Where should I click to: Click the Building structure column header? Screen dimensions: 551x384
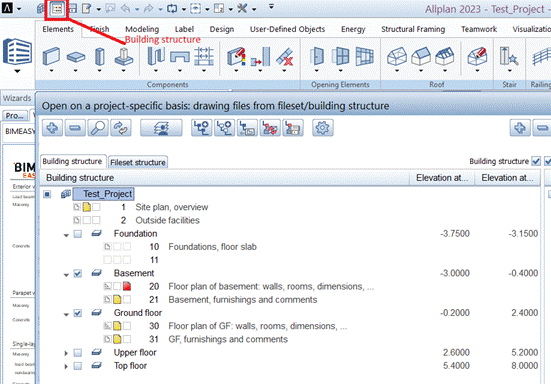(x=225, y=178)
